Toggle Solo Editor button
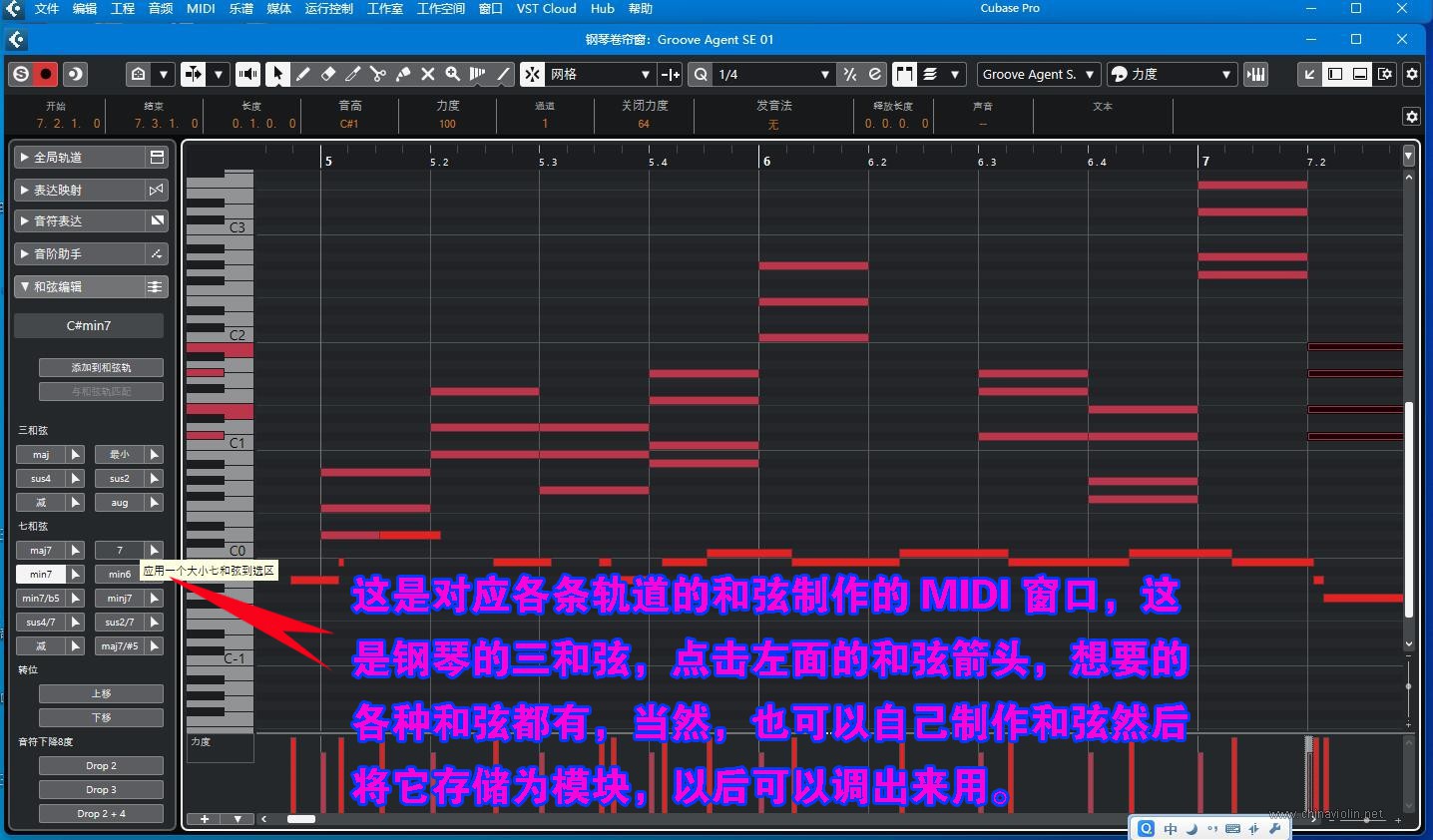This screenshot has height=840, width=1433. pos(21,74)
